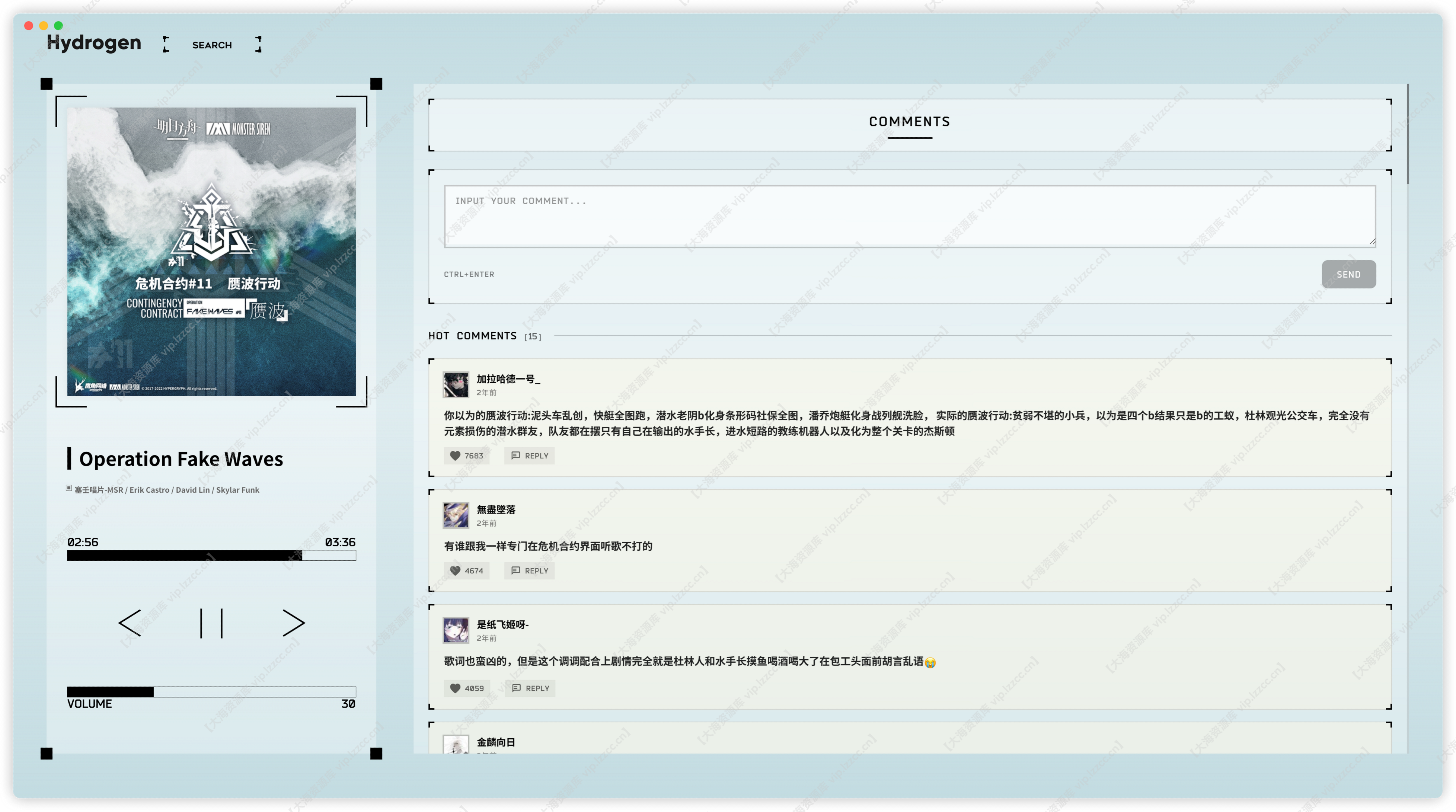Like the comment by 加拉哈德一号_
Screen dimensions: 1456x812
coord(467,455)
